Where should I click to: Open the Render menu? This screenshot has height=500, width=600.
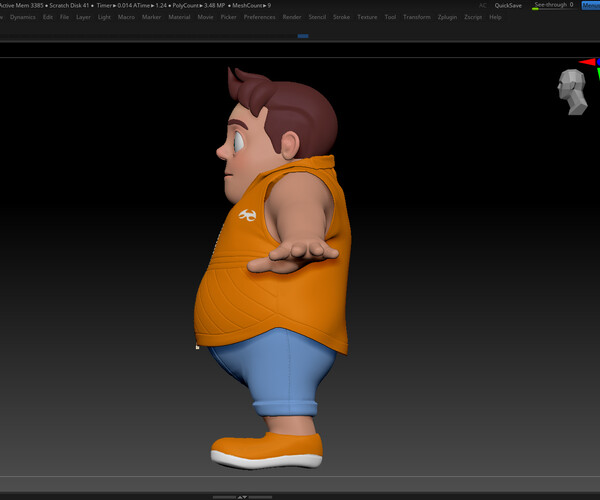pyautogui.click(x=292, y=17)
